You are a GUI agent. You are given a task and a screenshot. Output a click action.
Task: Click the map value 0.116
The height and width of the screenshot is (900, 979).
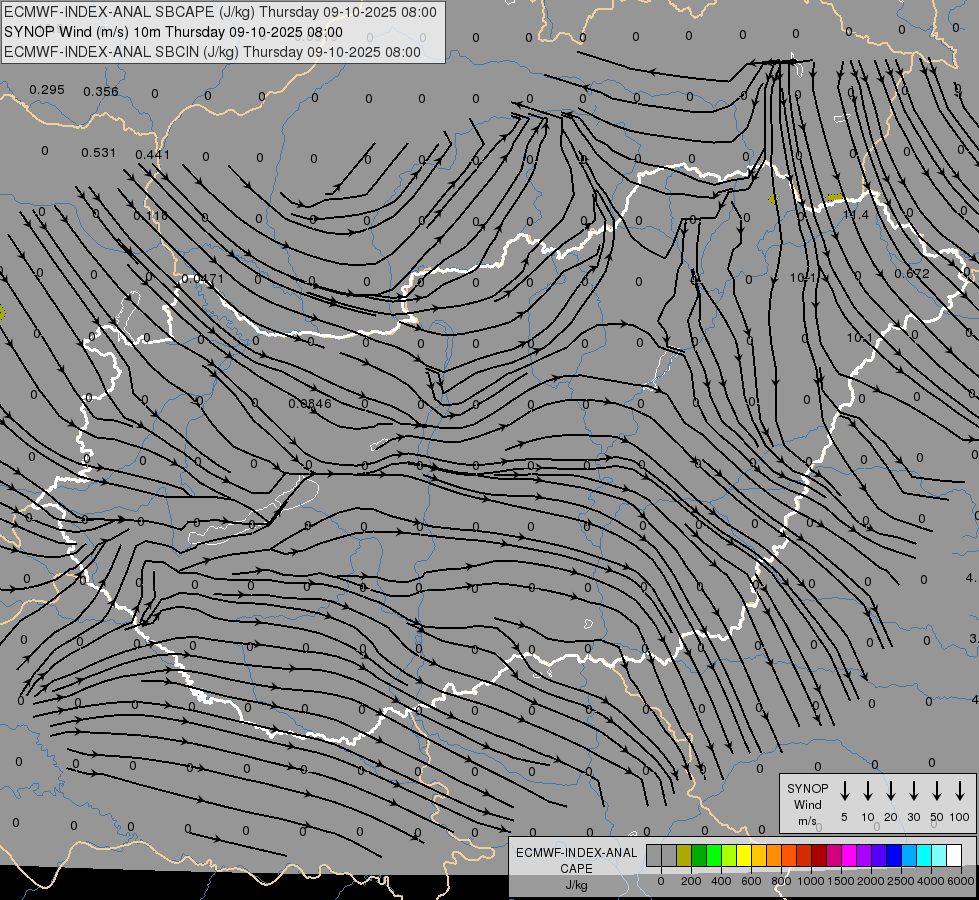150,215
